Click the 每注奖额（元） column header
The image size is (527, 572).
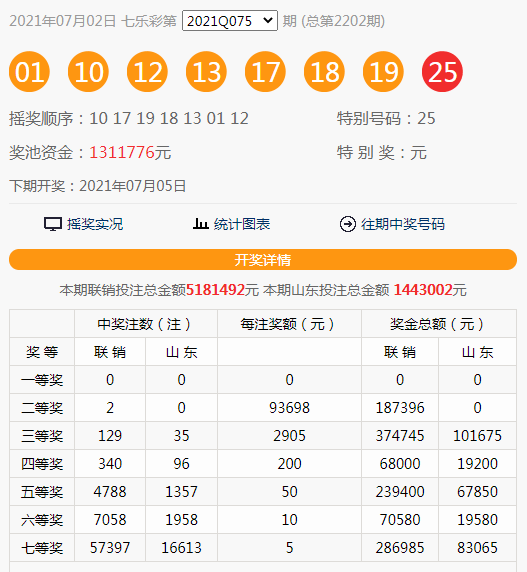click(289, 324)
